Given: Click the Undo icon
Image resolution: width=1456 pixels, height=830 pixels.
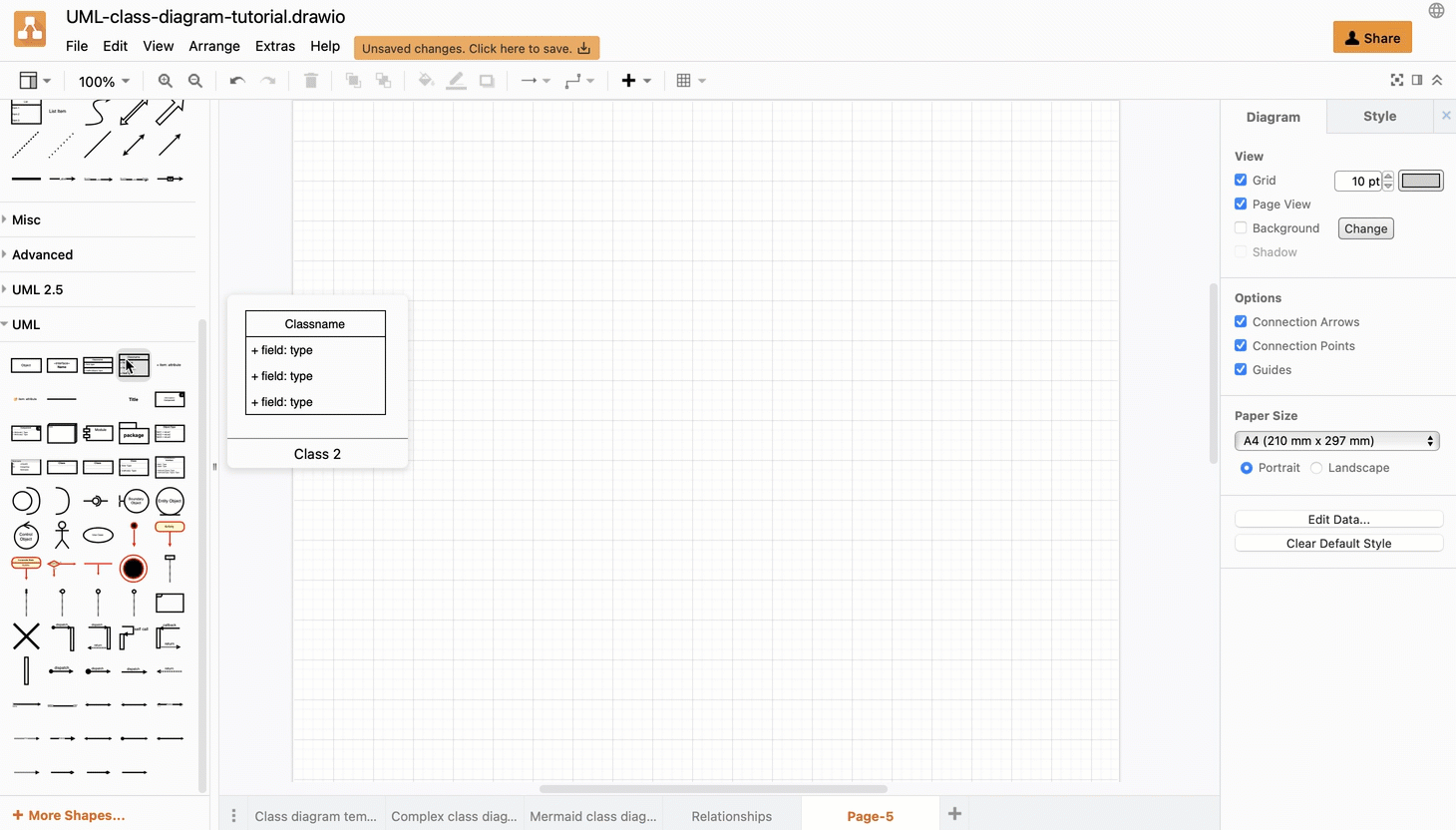Looking at the screenshot, I should pos(236,81).
